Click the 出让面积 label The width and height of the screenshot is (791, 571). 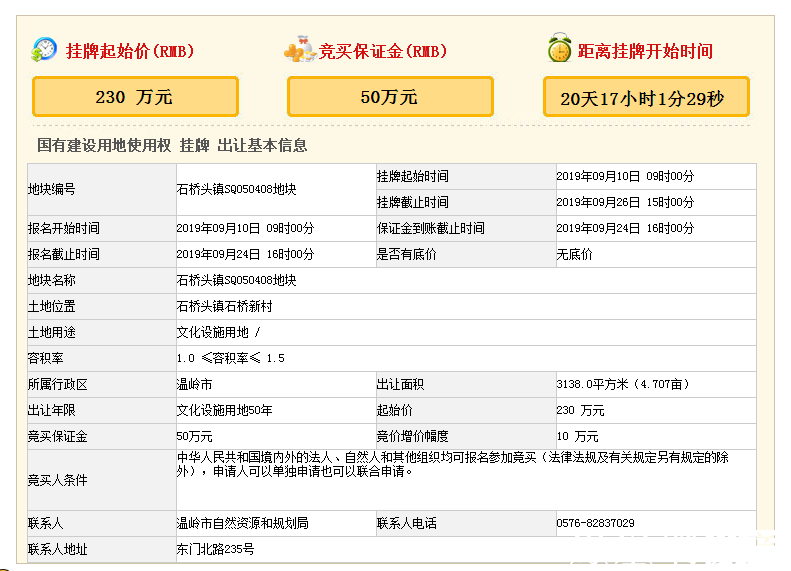pos(401,384)
